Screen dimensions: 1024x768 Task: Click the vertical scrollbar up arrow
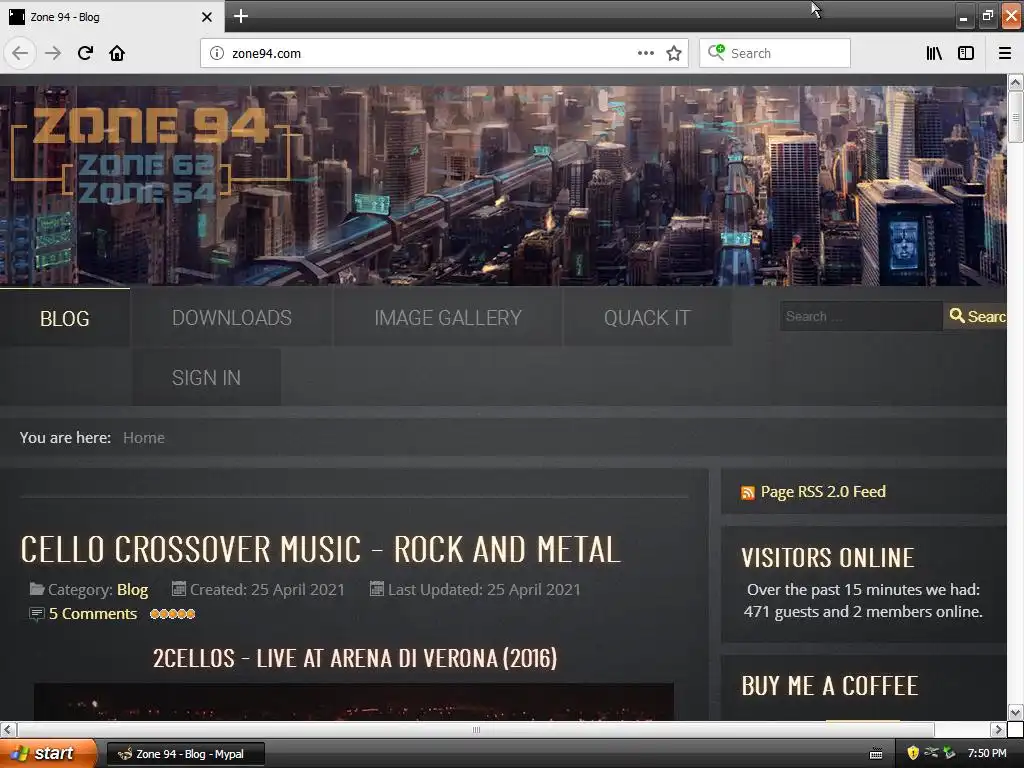[x=1015, y=82]
